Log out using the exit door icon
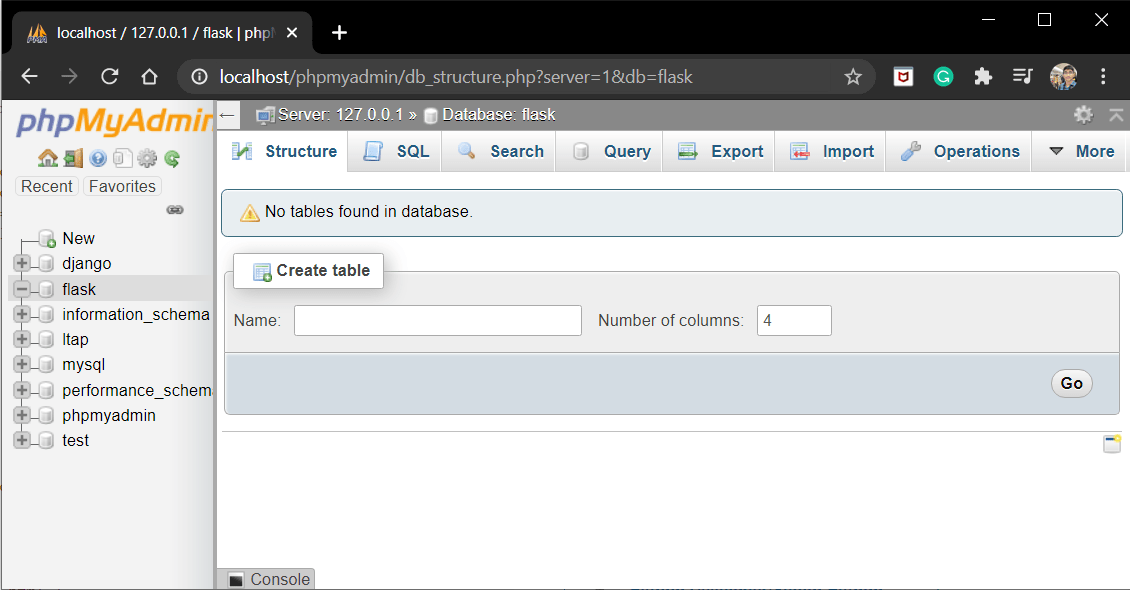Viewport: 1130px width, 590px height. pos(74,158)
